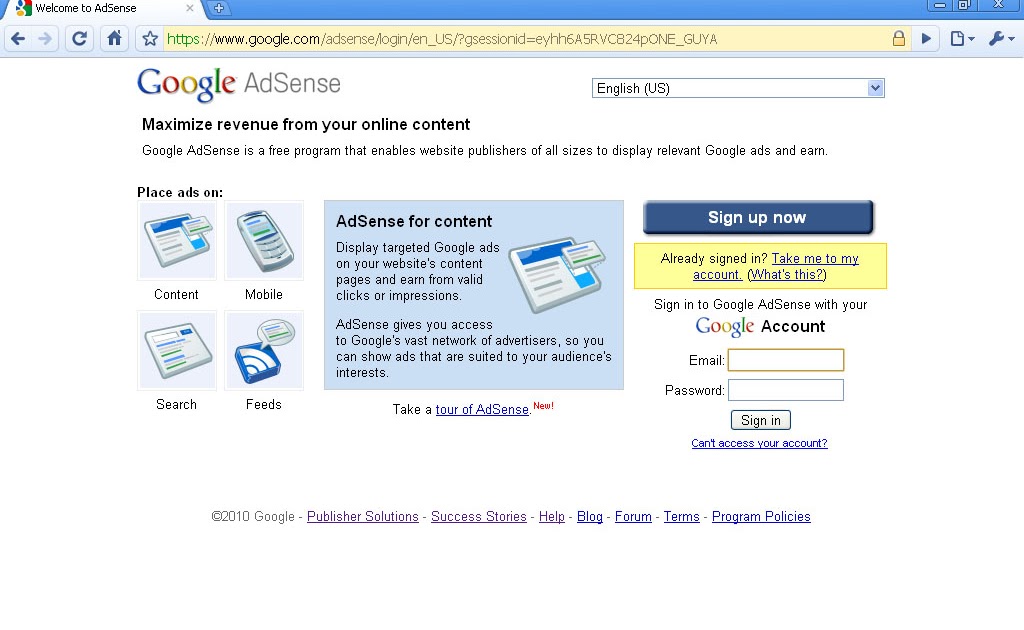
Task: Open the Can't access your account link
Action: click(x=759, y=443)
